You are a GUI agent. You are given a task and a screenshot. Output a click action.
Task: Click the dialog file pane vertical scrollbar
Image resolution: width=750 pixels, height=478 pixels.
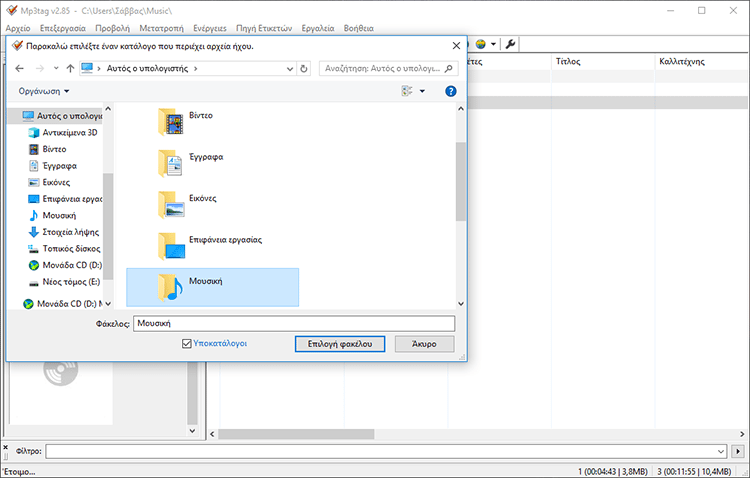[x=461, y=181]
